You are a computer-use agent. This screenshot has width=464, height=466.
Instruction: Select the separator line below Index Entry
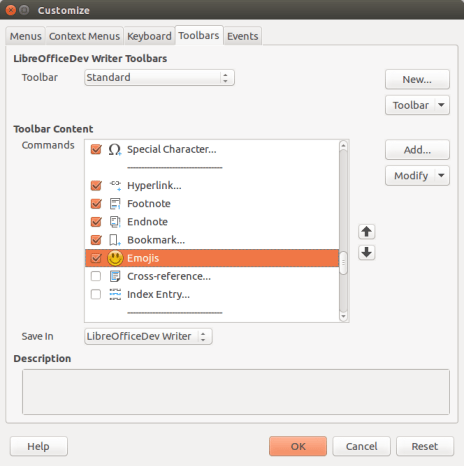[175, 313]
